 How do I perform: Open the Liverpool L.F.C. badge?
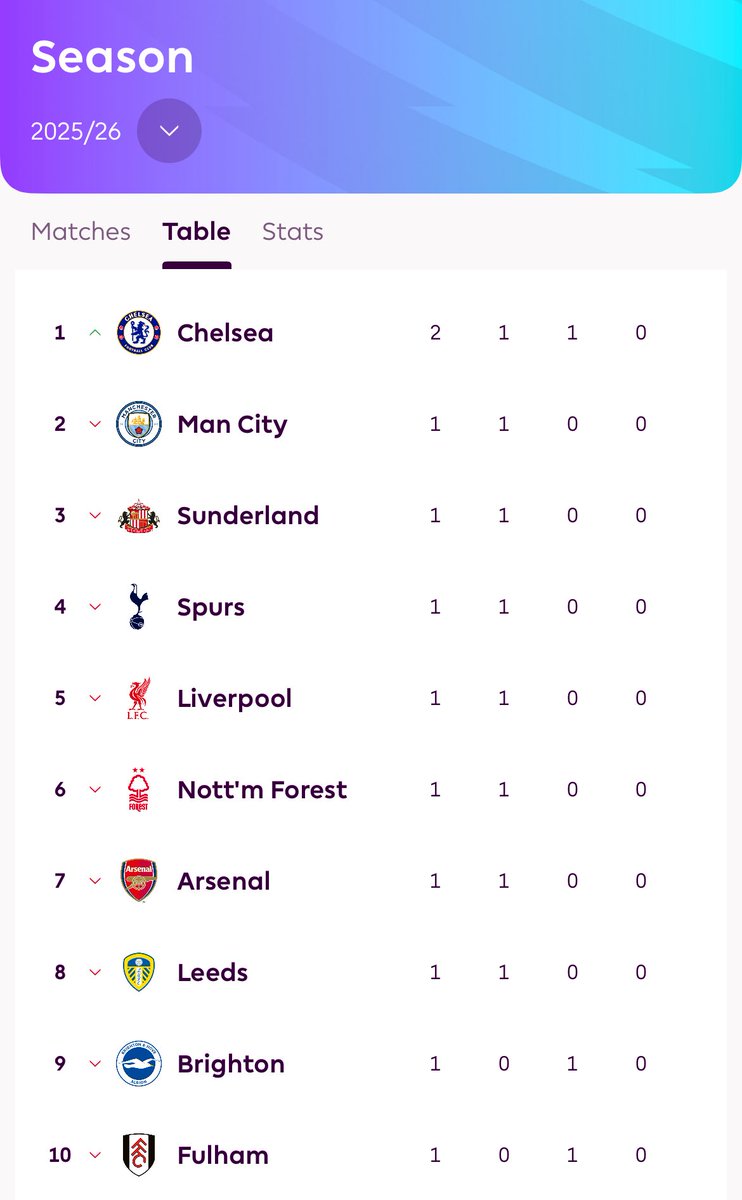coord(138,698)
